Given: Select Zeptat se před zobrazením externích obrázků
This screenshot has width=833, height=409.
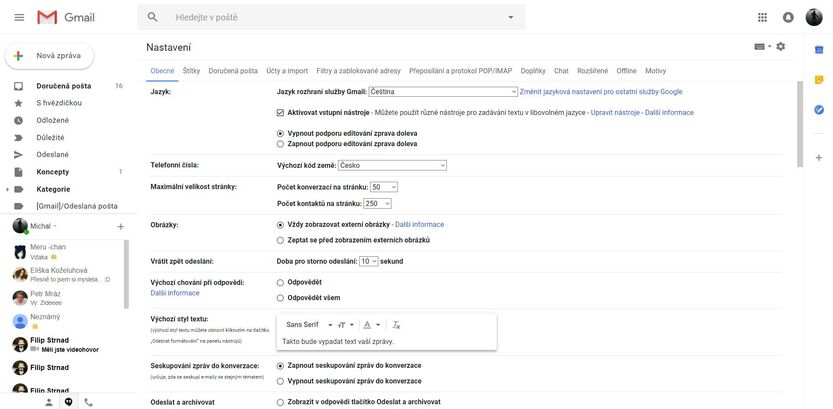Looking at the screenshot, I should coord(280,240).
